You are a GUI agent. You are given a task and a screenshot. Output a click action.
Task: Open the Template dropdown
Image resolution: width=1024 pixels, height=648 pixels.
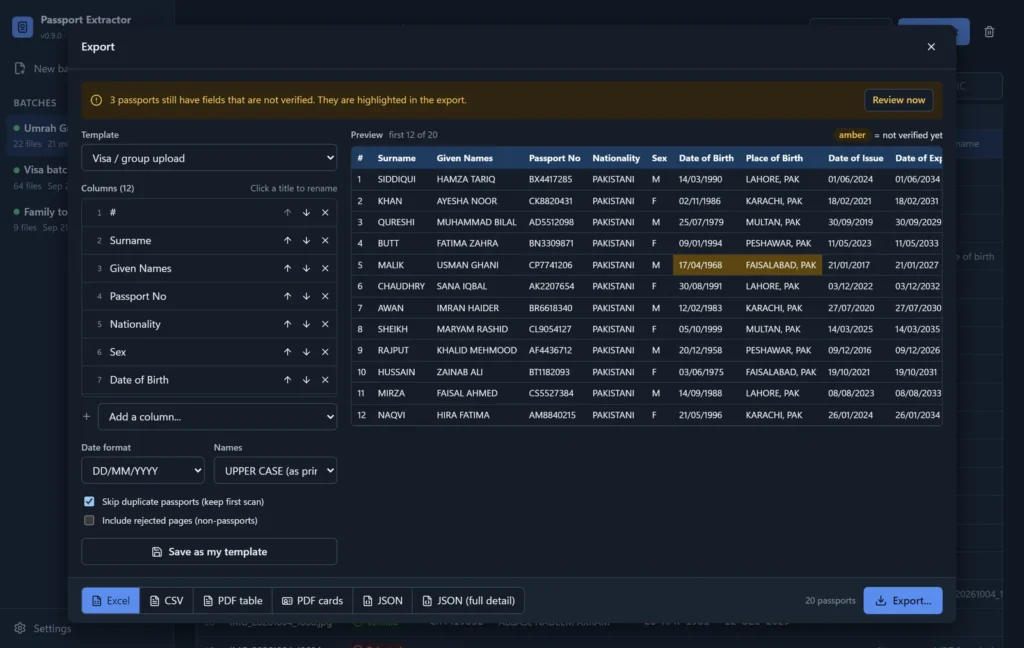coord(209,158)
